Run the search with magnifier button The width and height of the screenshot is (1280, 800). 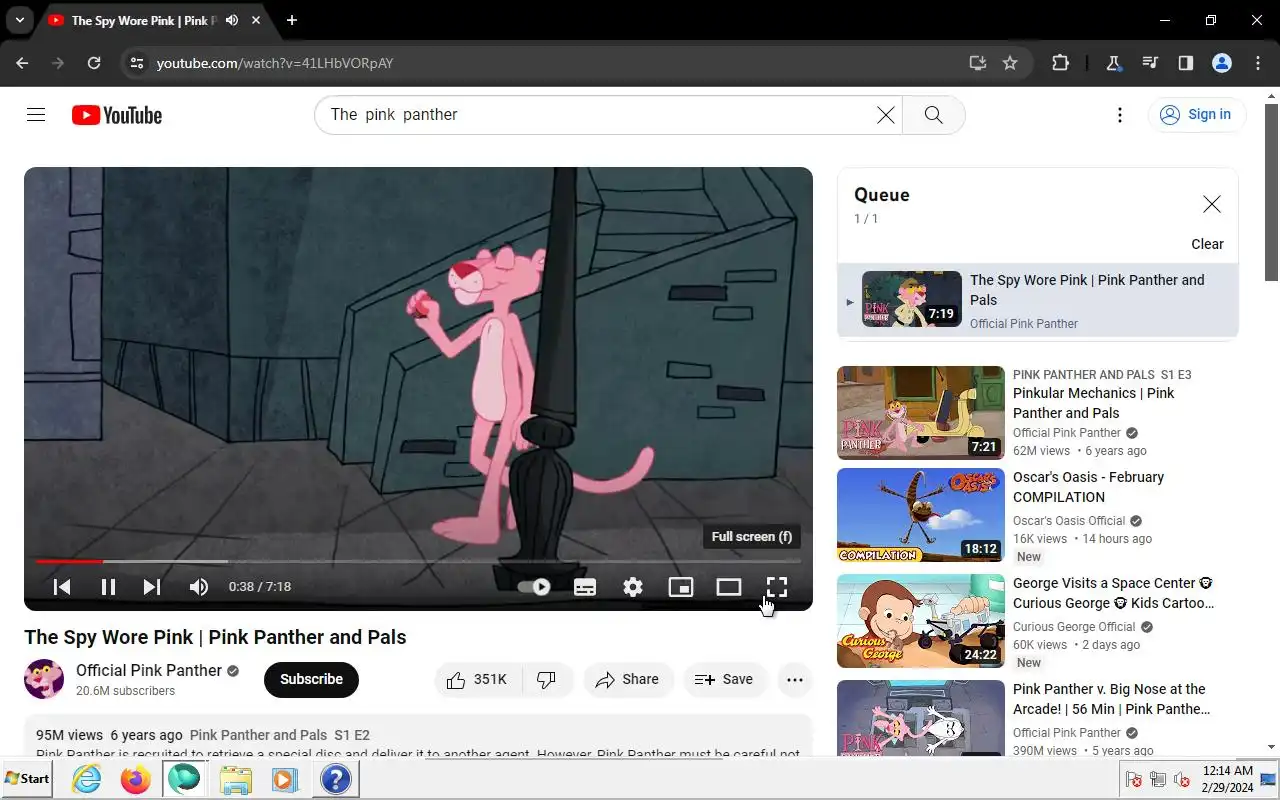(x=933, y=115)
